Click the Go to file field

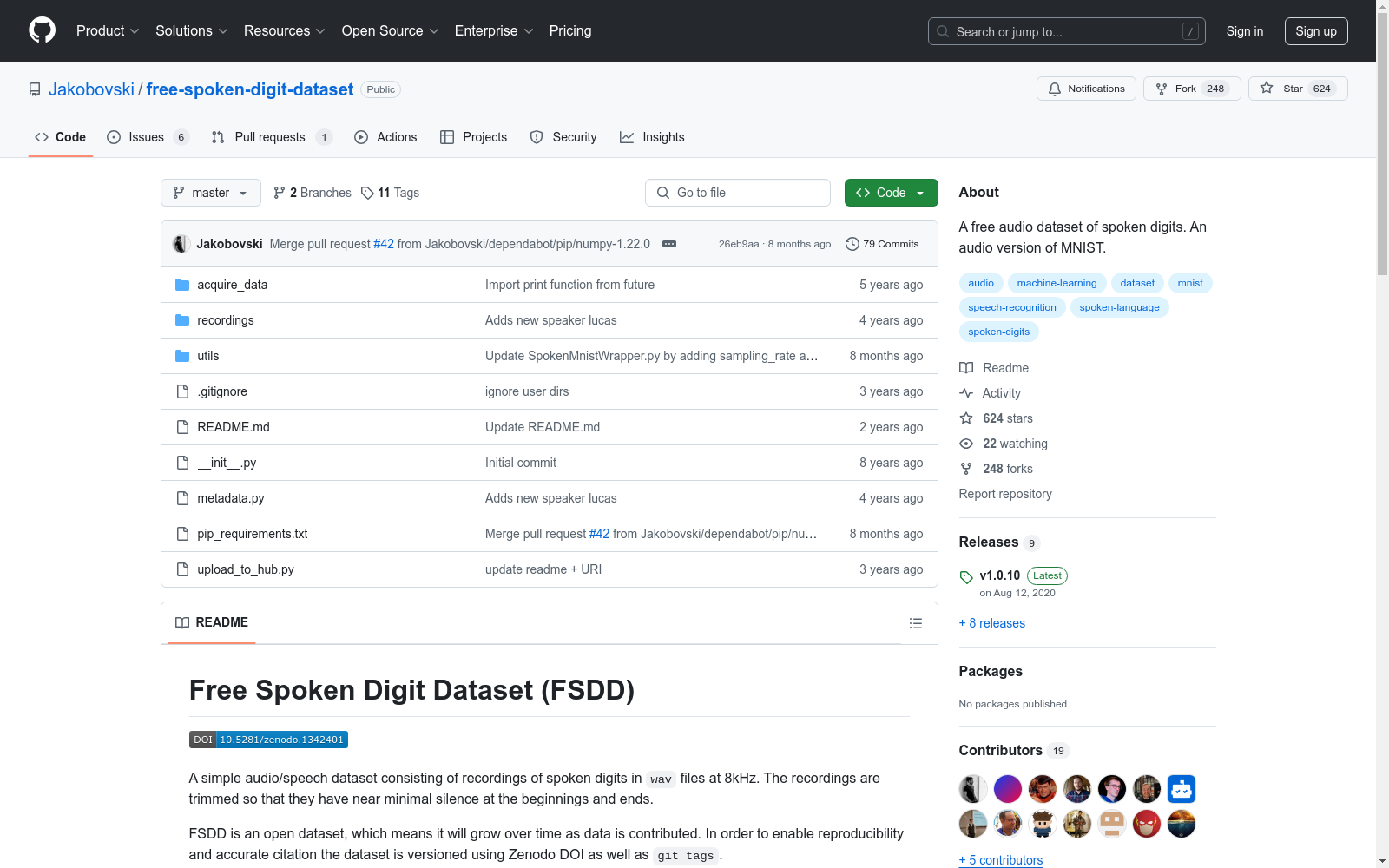tap(737, 192)
